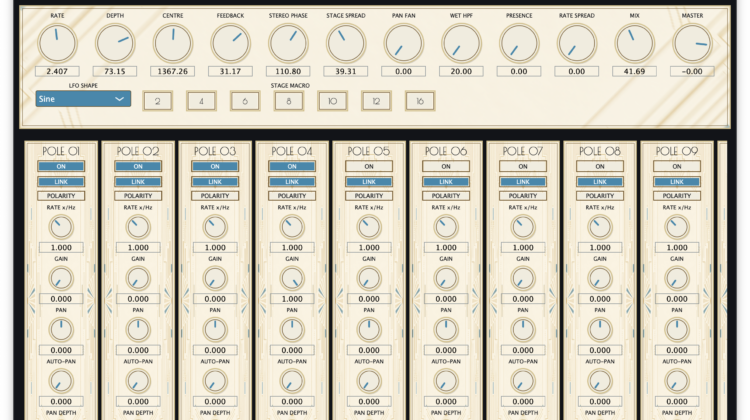Toggle Pole 07 LINK button
This screenshot has width=750, height=420.
click(x=523, y=182)
